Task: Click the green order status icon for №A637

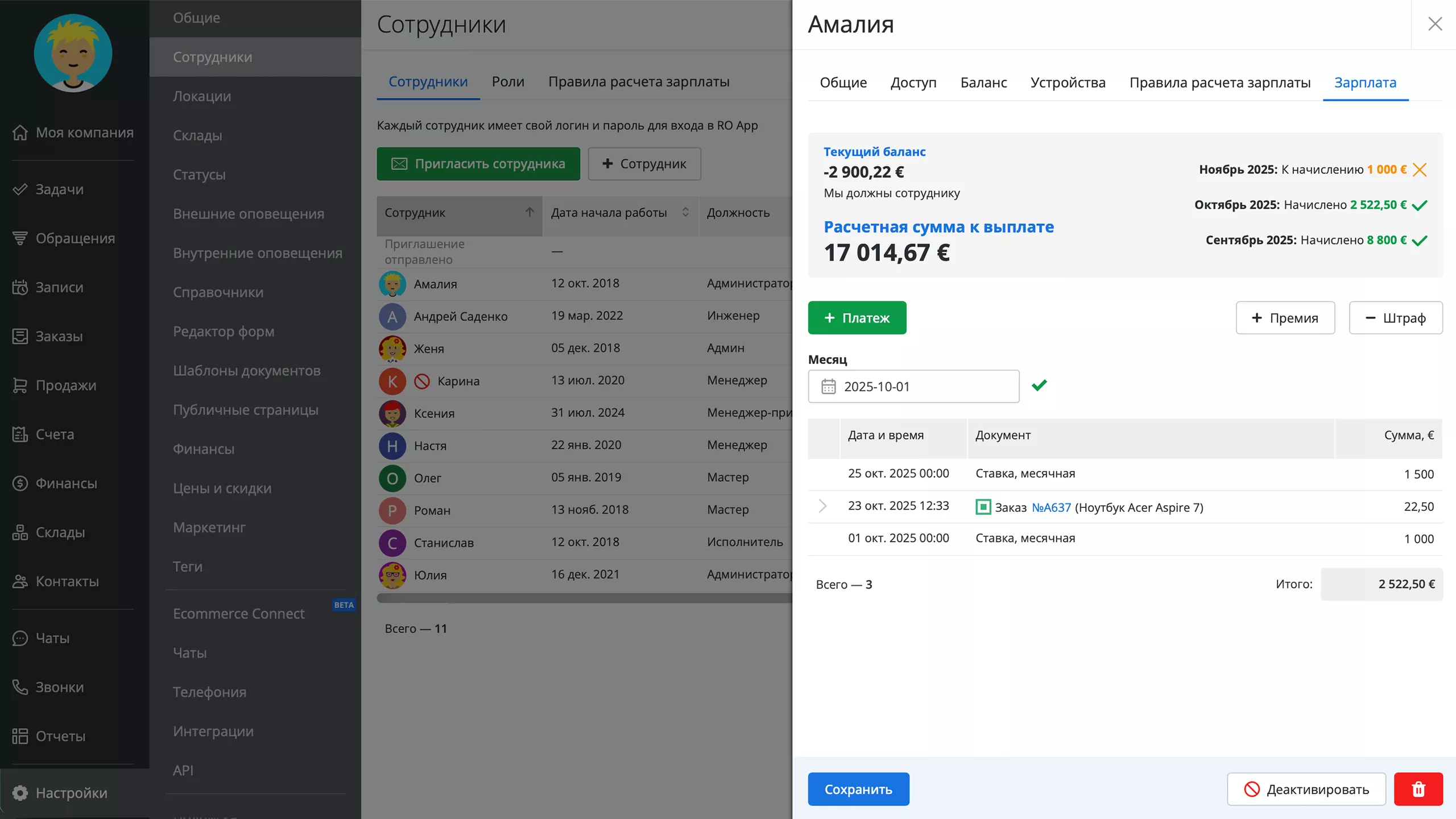Action: 983,507
